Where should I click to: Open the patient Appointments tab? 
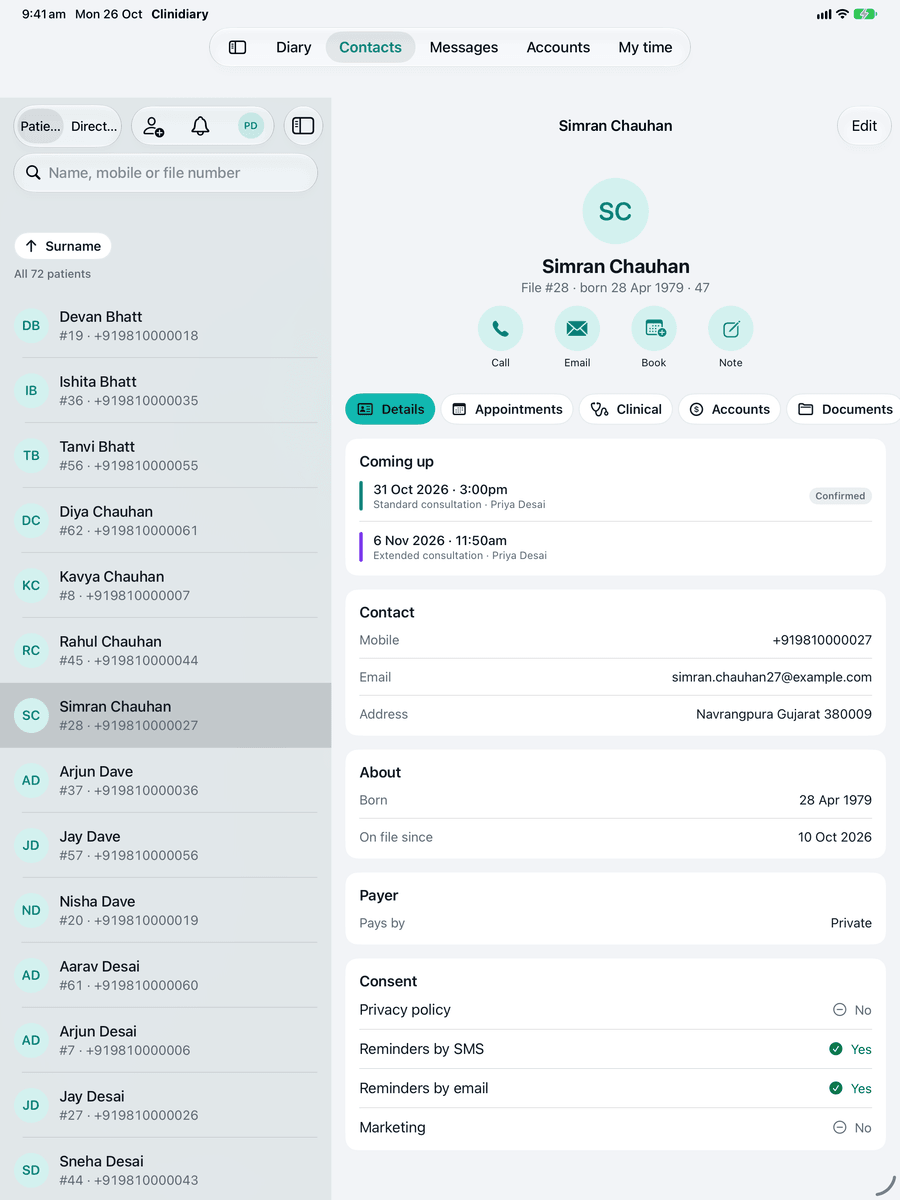(x=507, y=409)
